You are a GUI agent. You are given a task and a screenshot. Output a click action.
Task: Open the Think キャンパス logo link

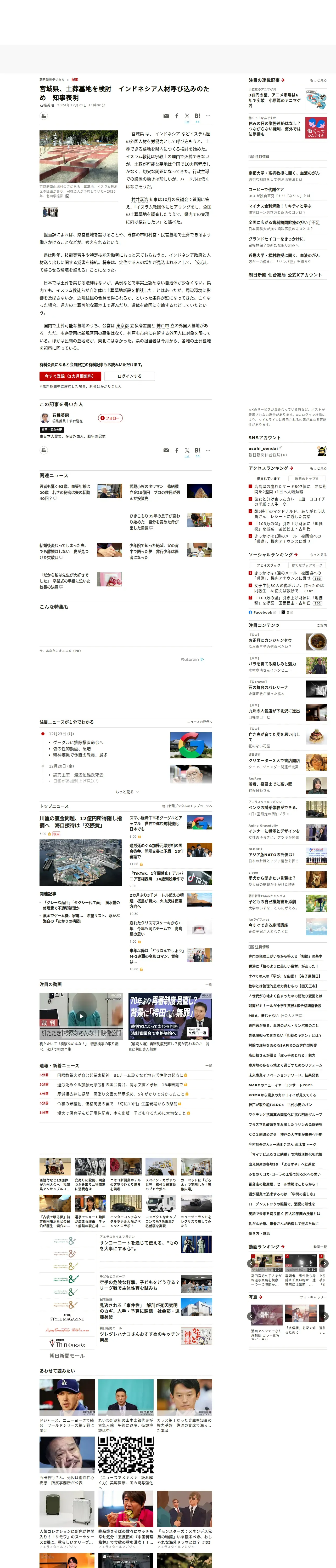tap(66, 1344)
